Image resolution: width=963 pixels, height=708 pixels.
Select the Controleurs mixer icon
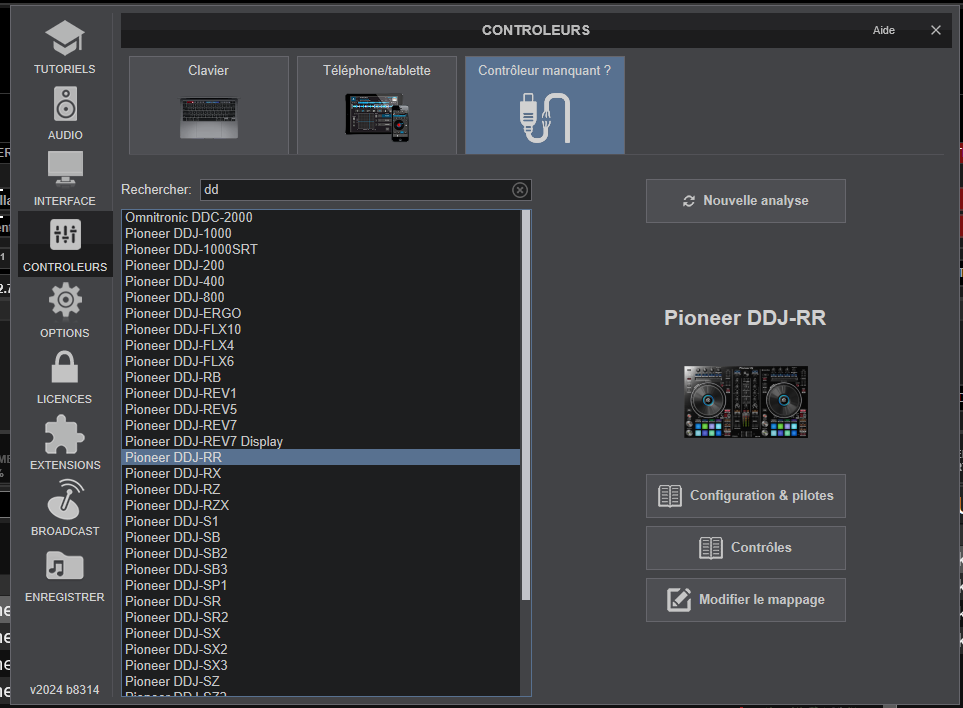[x=64, y=244]
